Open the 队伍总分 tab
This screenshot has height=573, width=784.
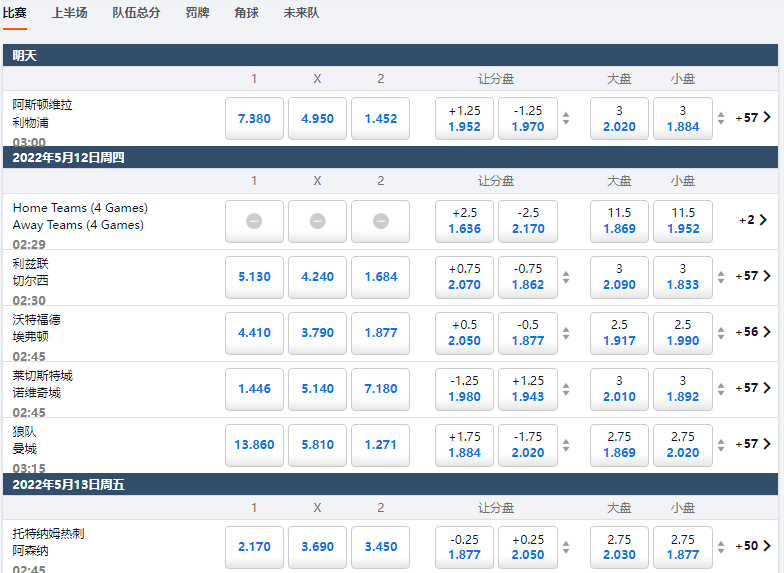(x=136, y=13)
